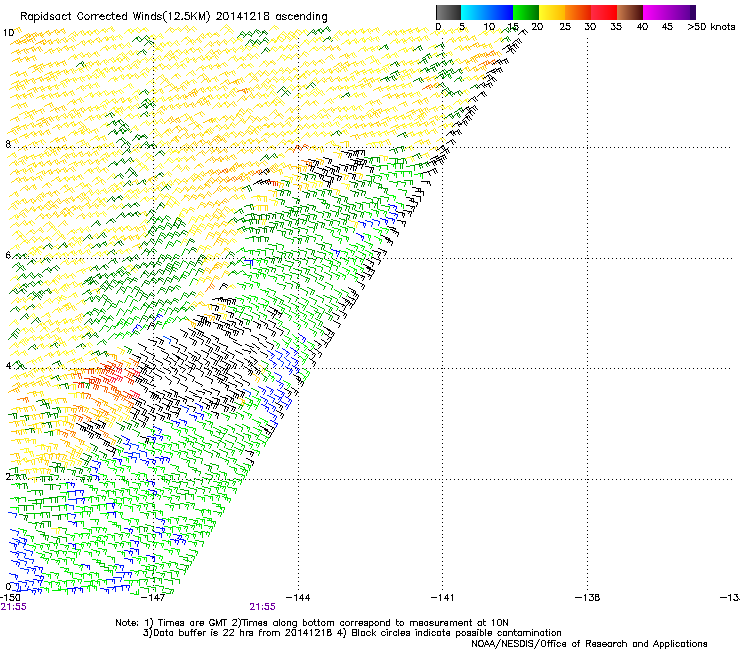This screenshot has width=740, height=650.
Task: Click the purple 21:55 time near -144
Action: (262, 607)
